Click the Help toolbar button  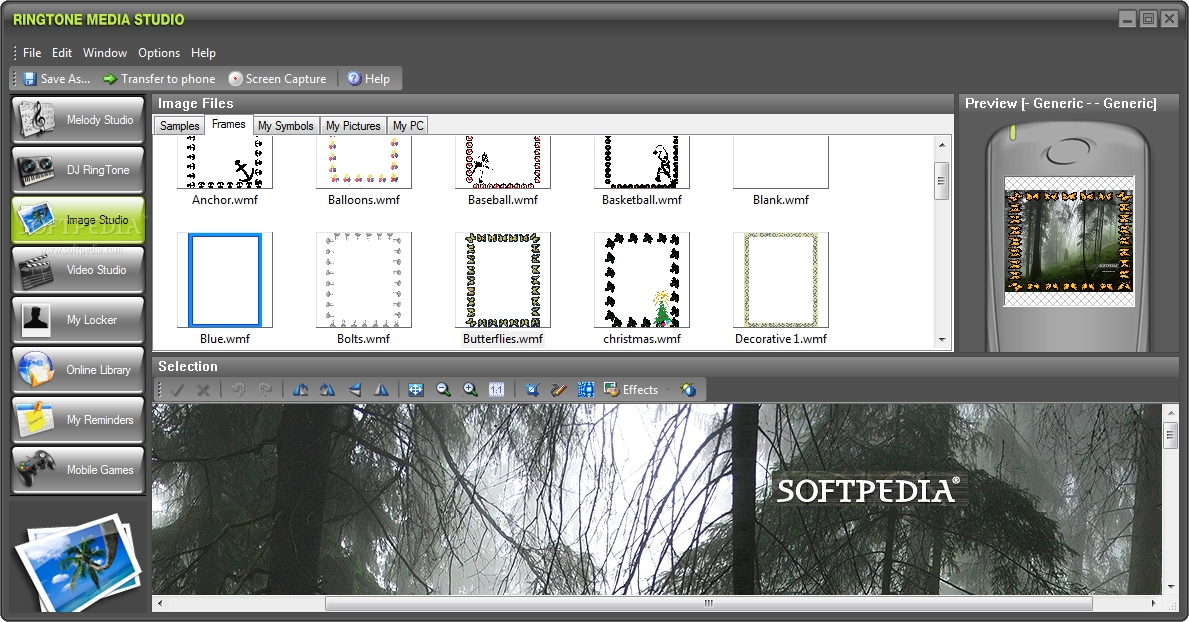(369, 79)
